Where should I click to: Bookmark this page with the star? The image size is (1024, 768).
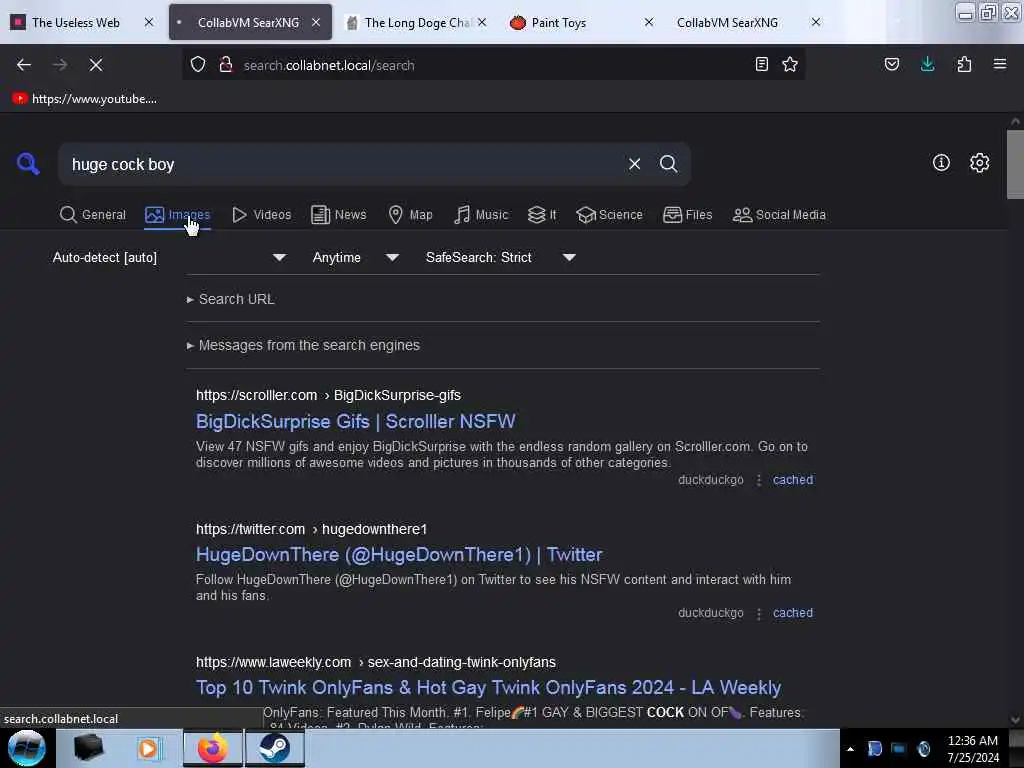(x=790, y=64)
